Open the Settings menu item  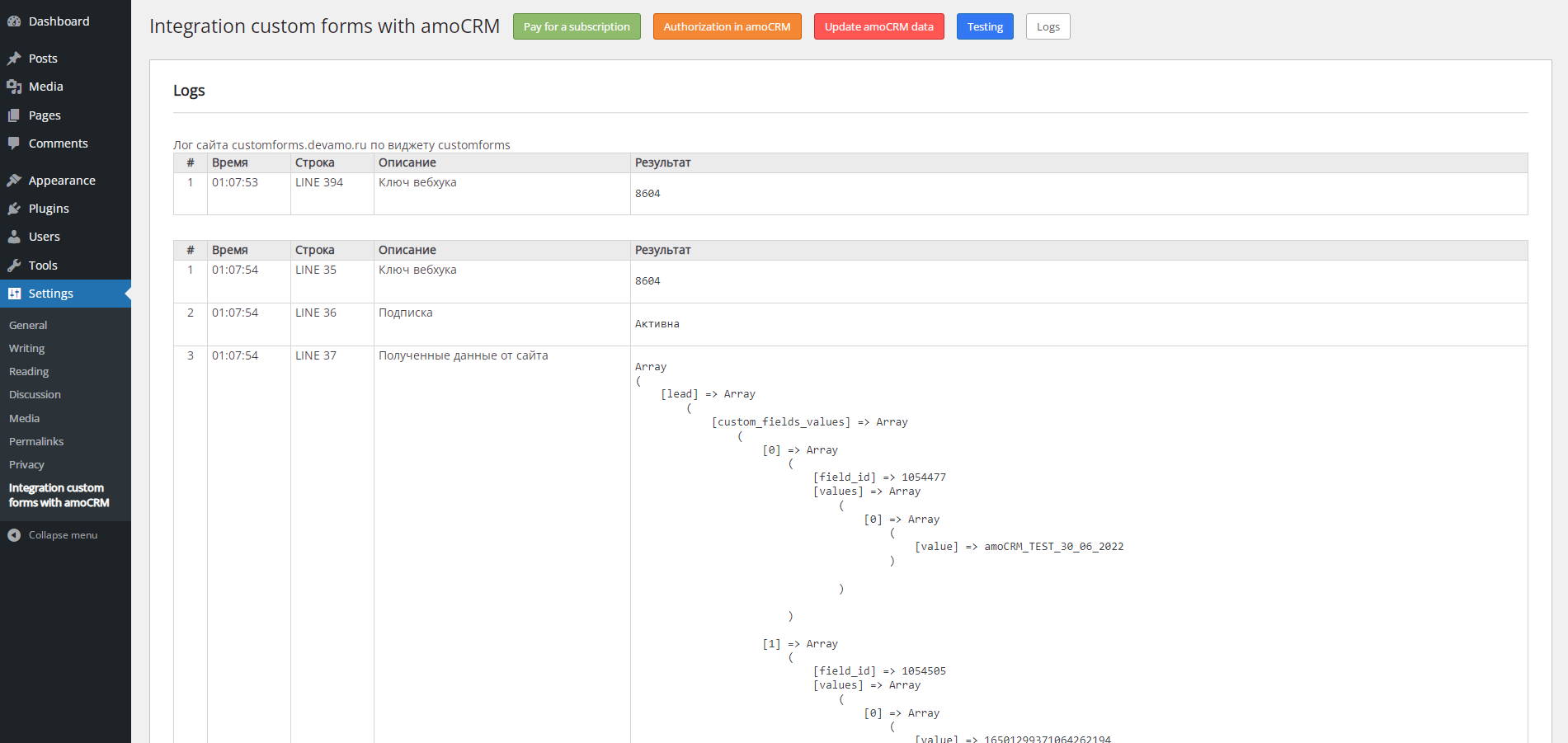50,294
